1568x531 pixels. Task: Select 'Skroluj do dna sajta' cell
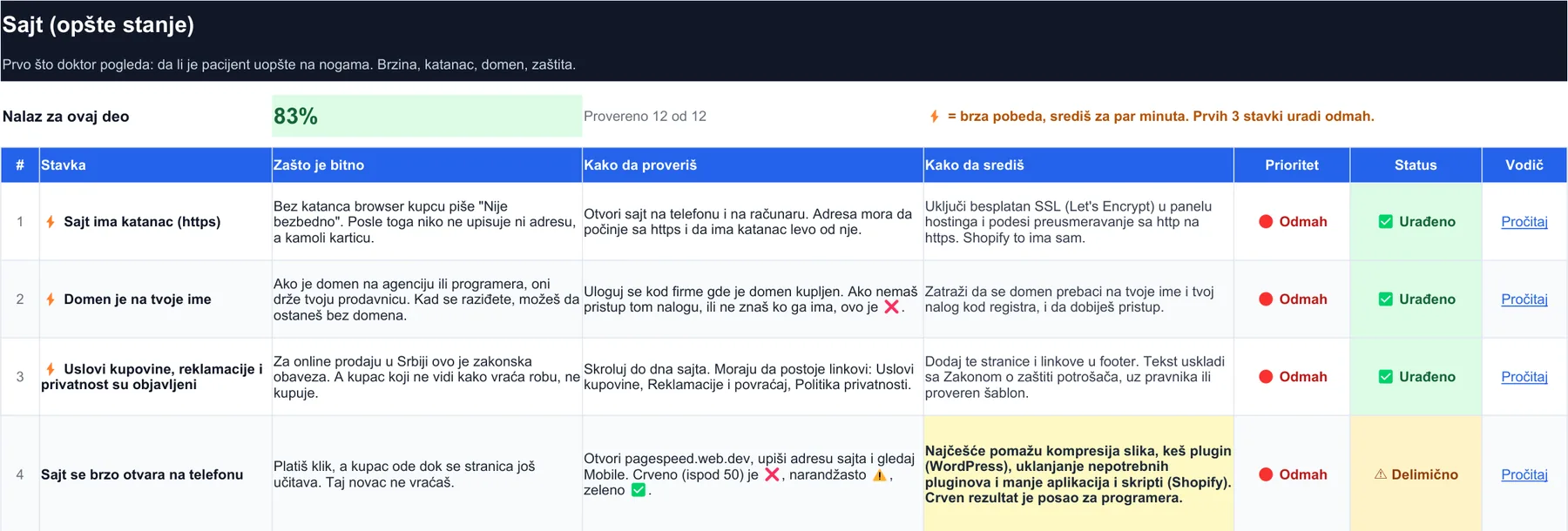753,377
